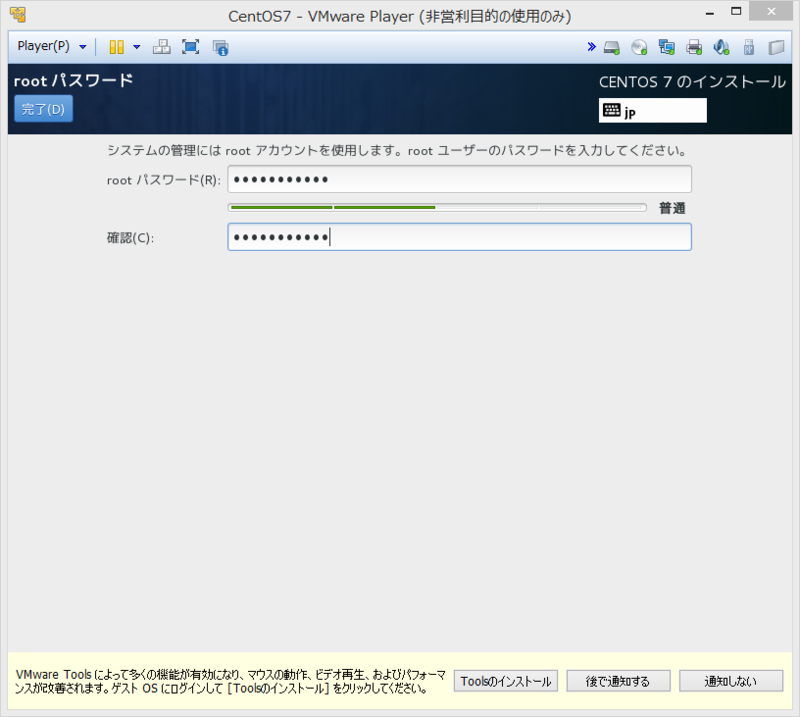This screenshot has height=717, width=800.
Task: Expand the devices chevron on the toolbar
Action: point(592,46)
